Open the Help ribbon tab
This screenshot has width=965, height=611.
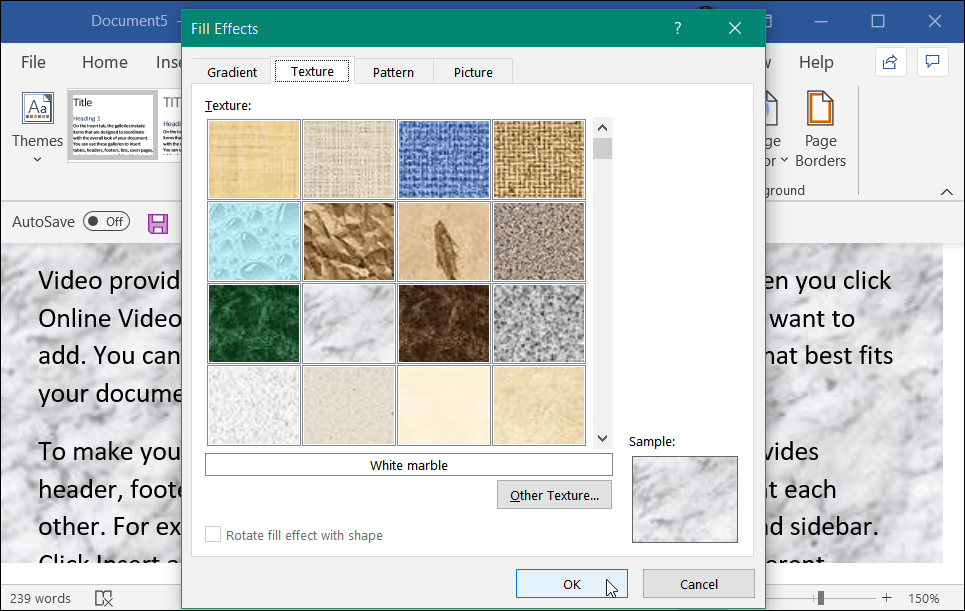[816, 62]
